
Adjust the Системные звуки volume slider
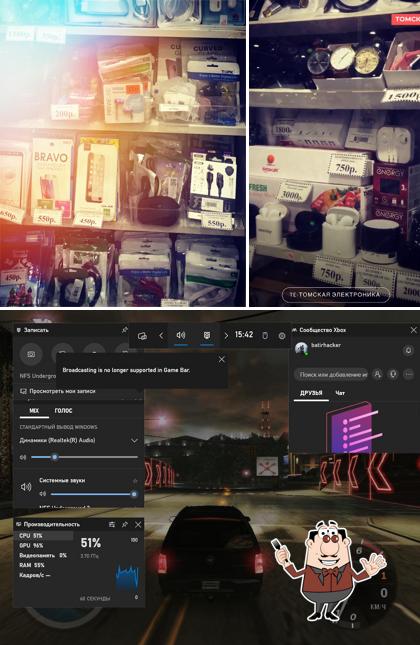pos(94,494)
